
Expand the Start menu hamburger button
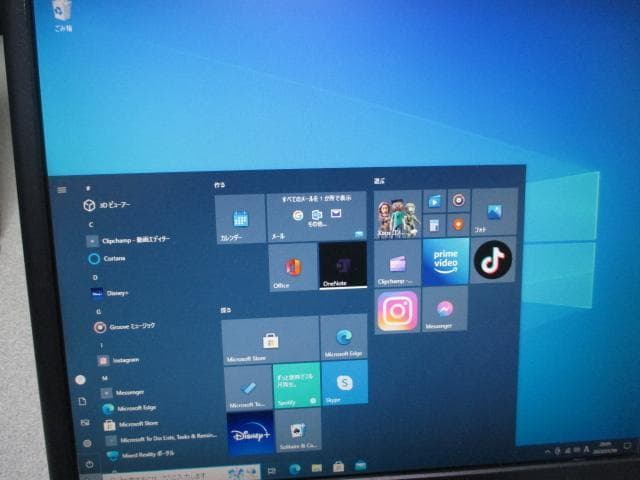click(62, 190)
